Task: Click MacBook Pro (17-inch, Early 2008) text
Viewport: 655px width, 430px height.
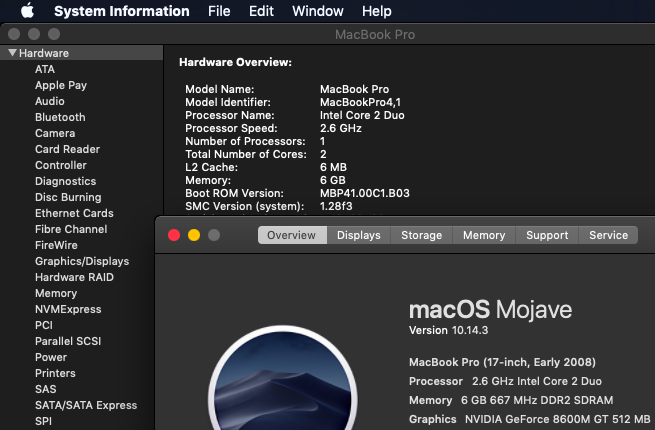Action: click(502, 362)
